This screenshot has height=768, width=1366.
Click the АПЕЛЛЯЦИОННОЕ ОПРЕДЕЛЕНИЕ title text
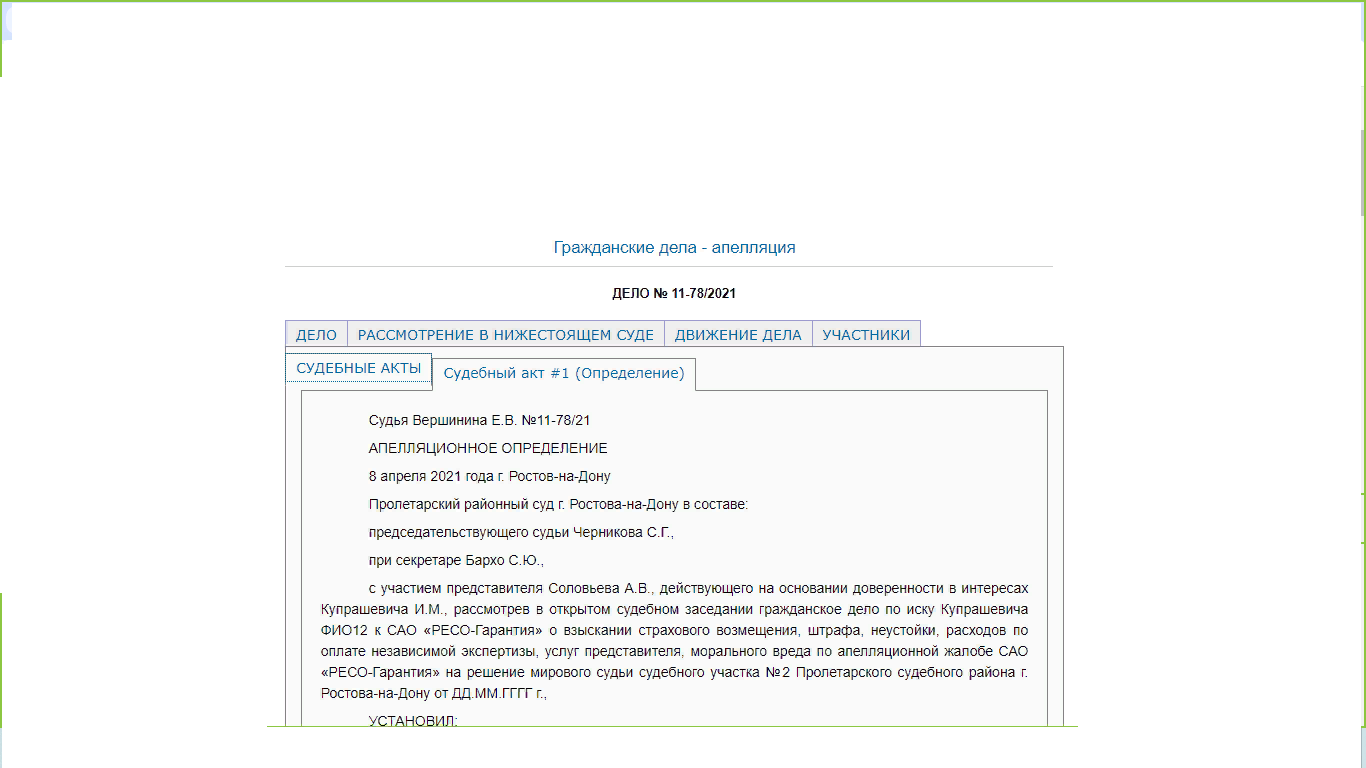click(488, 448)
